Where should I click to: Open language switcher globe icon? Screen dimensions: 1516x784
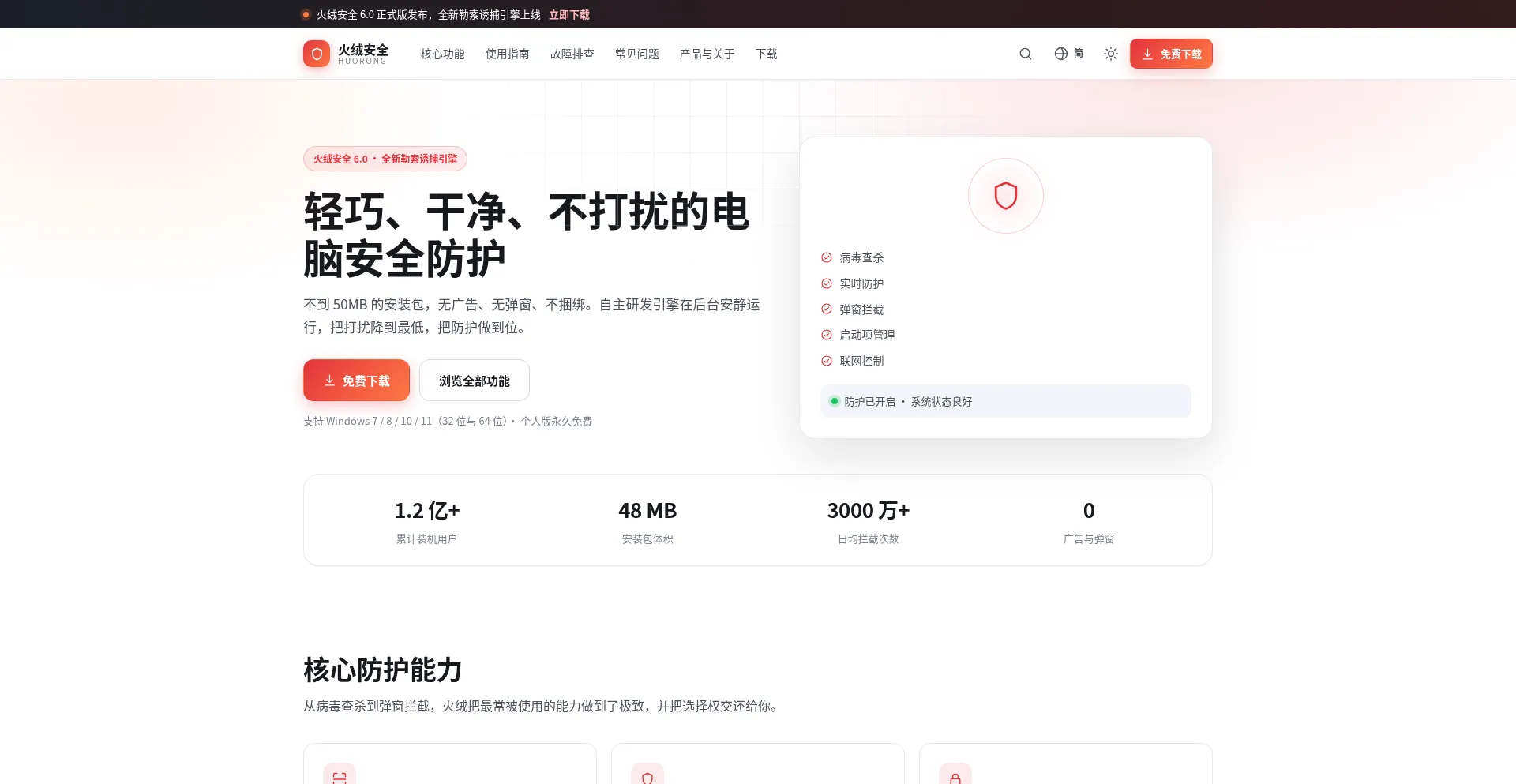(1061, 54)
